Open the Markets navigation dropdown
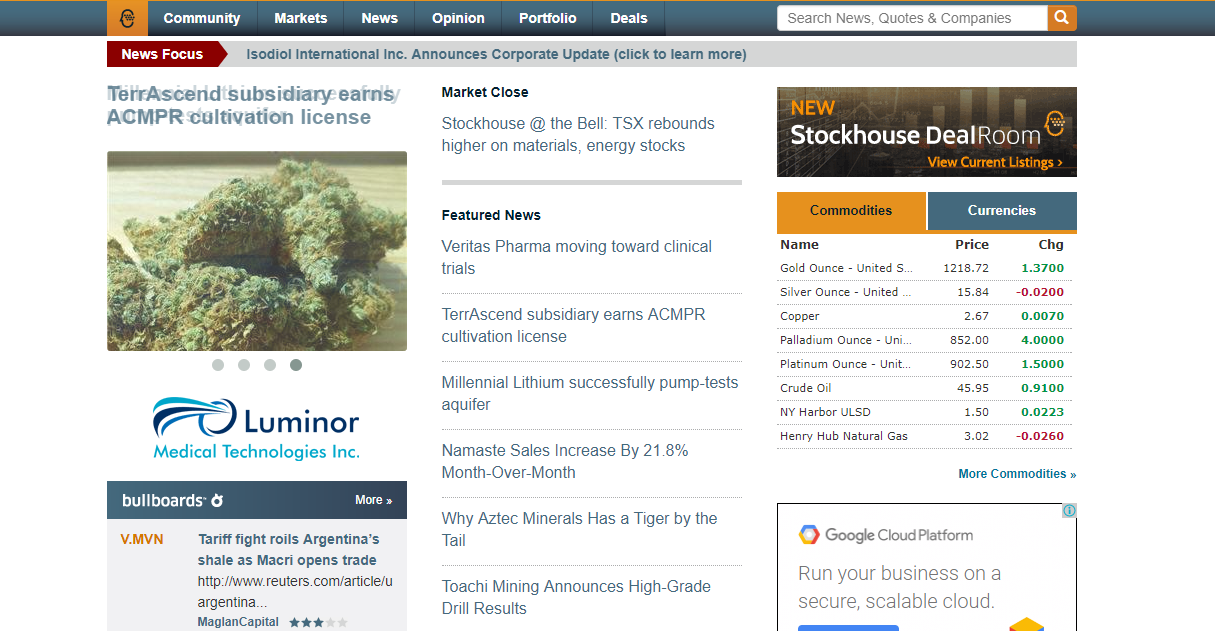This screenshot has width=1215, height=631. tap(300, 18)
